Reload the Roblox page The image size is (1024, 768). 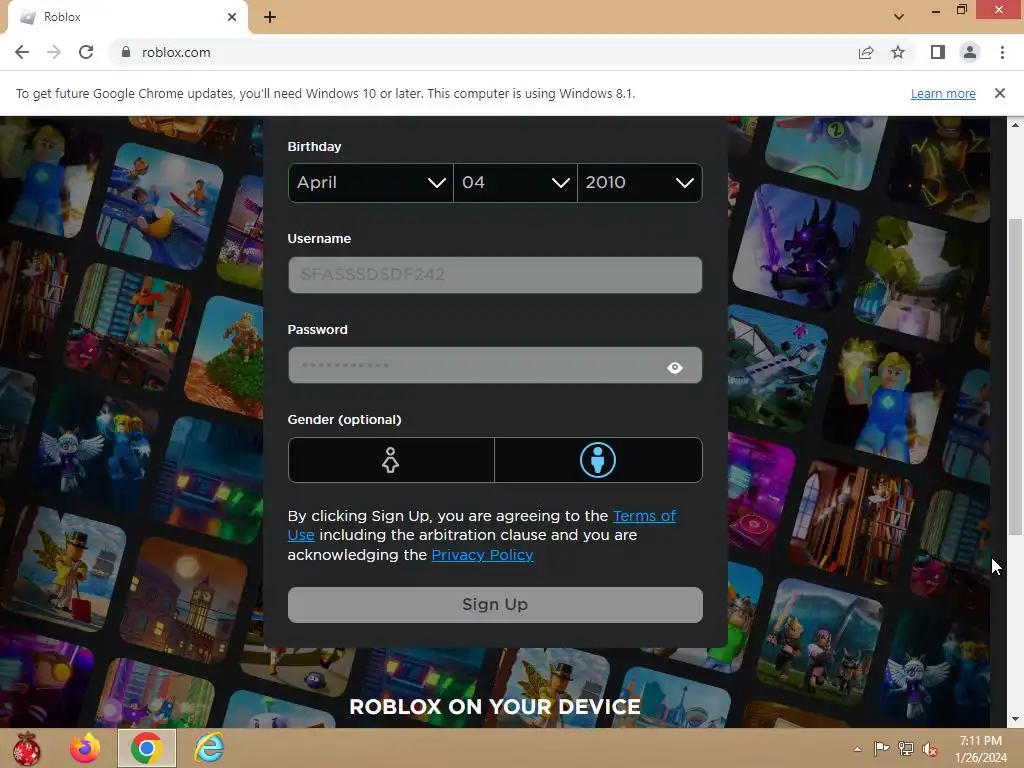point(86,52)
